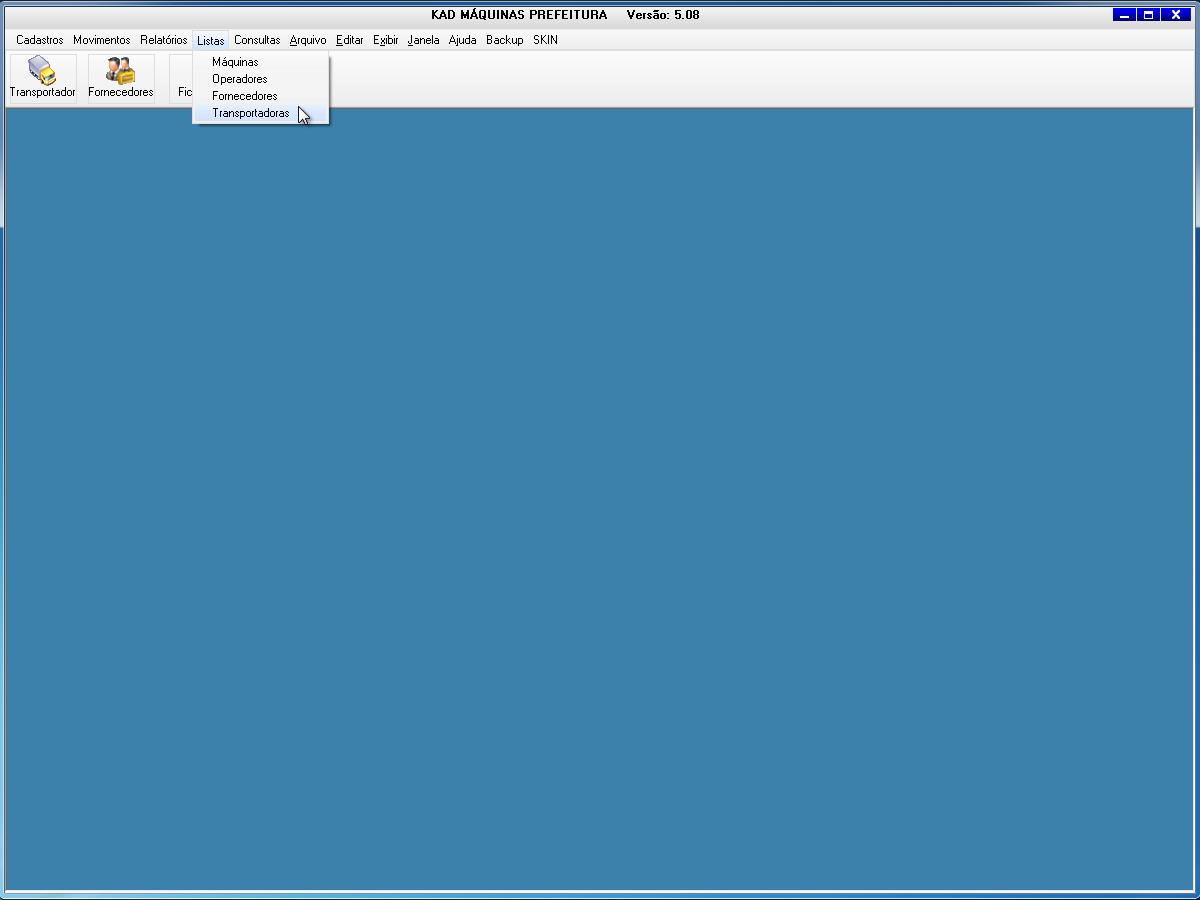Open the Relatórios menu
This screenshot has height=900, width=1200.
(164, 40)
